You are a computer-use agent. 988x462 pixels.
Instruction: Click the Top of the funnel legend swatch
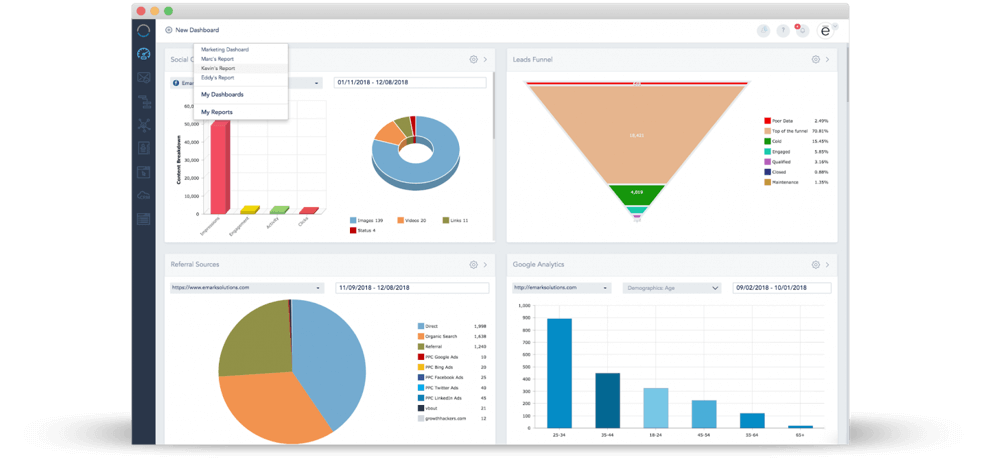[x=767, y=130]
